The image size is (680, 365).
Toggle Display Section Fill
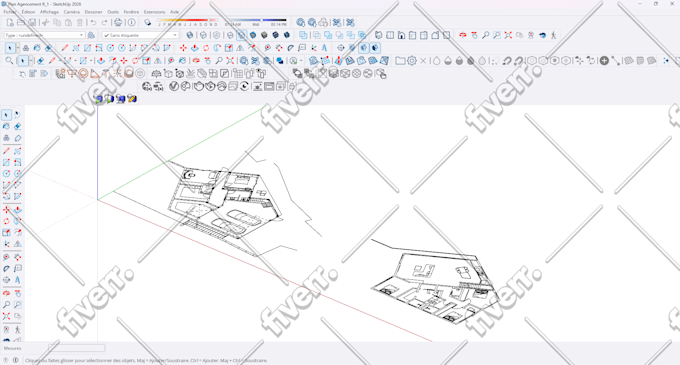(375, 48)
